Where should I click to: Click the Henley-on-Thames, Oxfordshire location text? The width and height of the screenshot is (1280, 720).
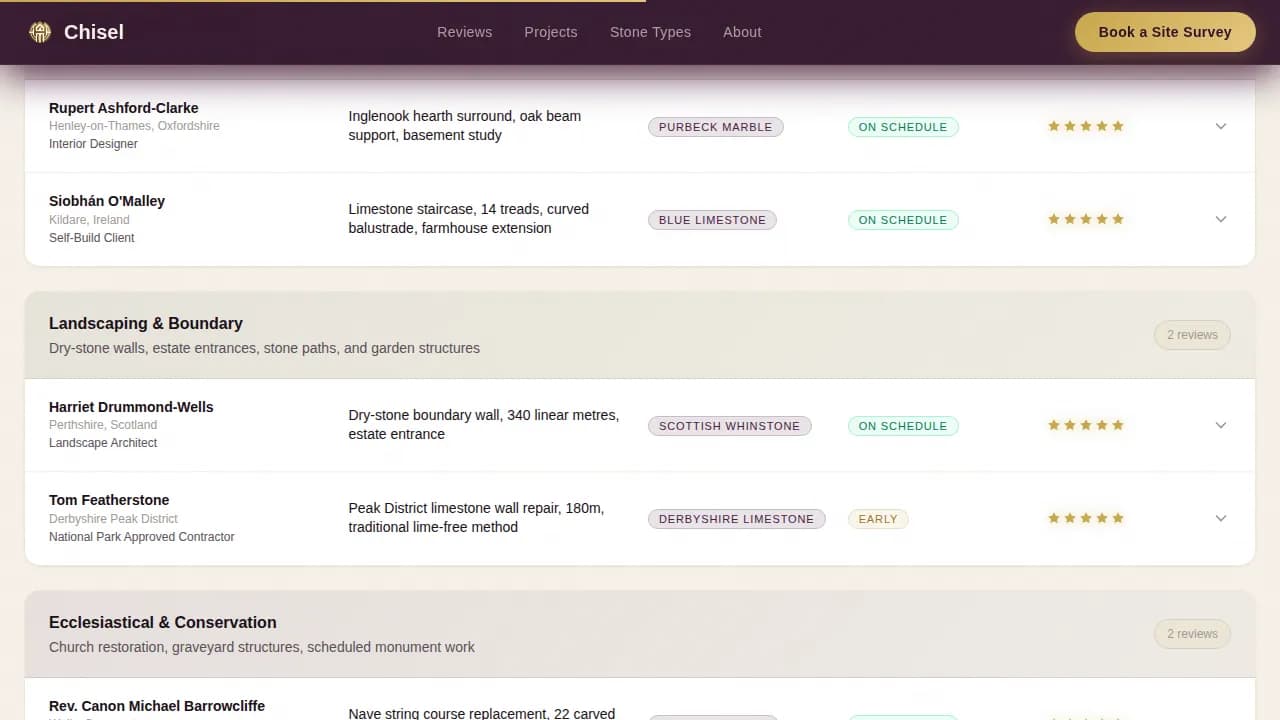[x=134, y=126]
